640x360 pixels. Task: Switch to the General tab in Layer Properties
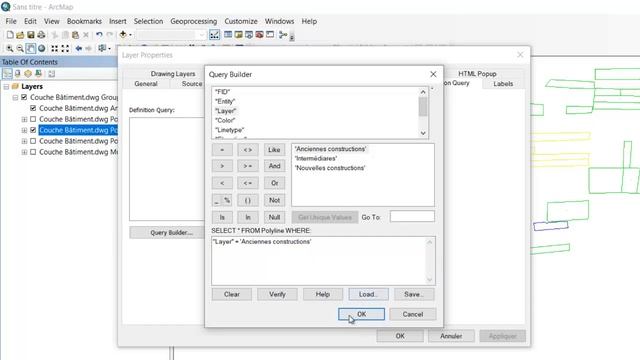pos(146,84)
